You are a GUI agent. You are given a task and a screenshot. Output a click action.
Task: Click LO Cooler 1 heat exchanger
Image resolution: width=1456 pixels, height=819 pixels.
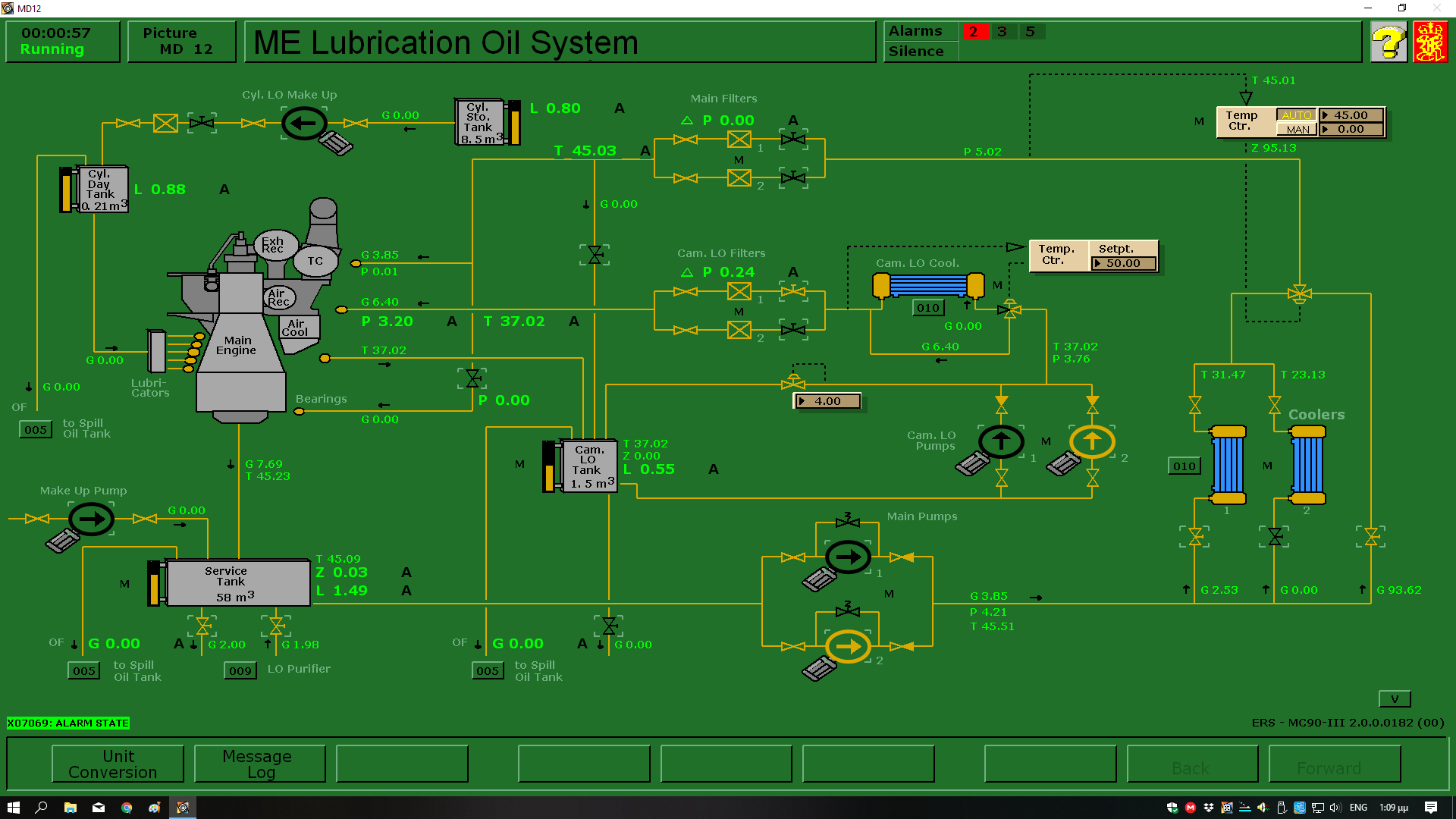coord(1228,465)
